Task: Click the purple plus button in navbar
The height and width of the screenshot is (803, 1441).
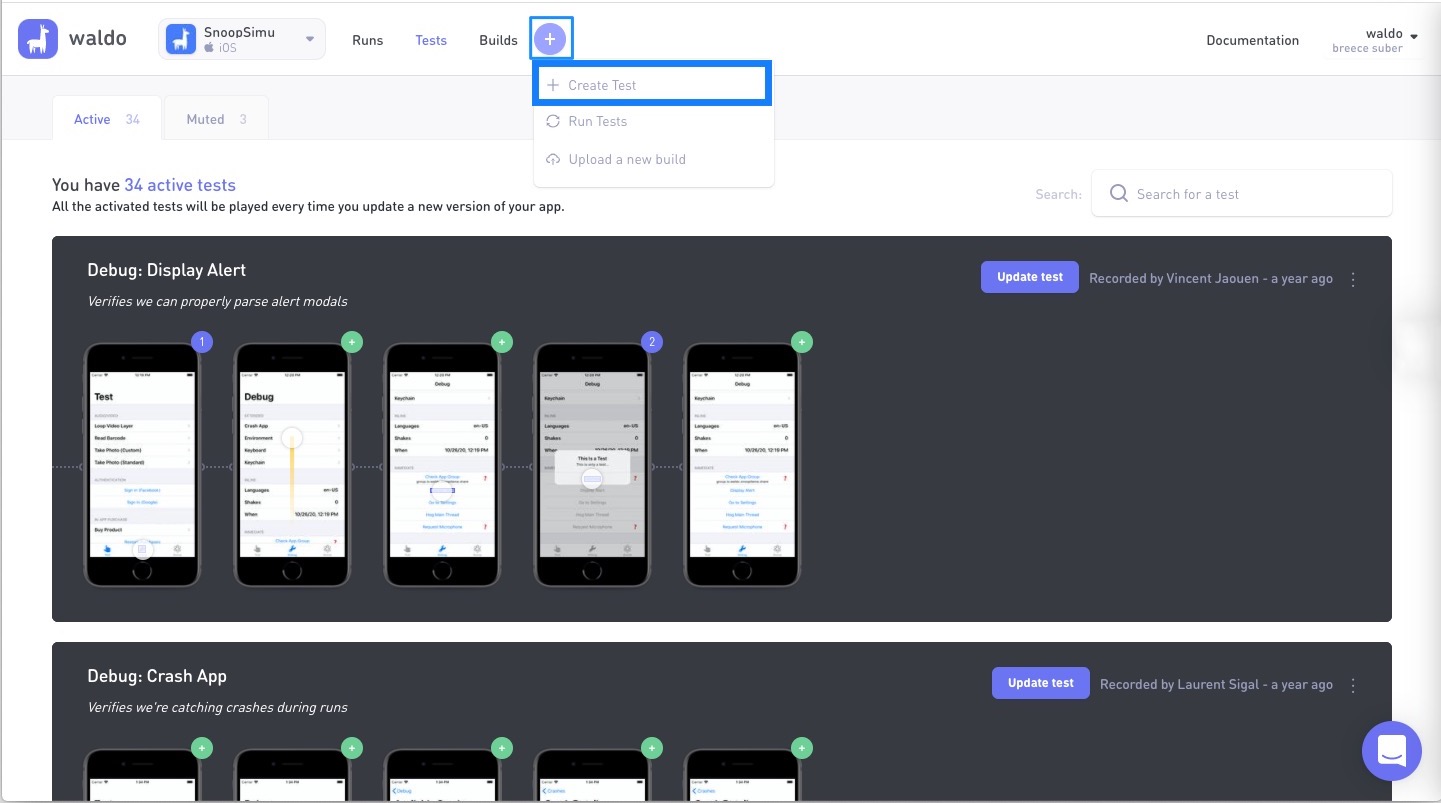Action: [x=550, y=39]
